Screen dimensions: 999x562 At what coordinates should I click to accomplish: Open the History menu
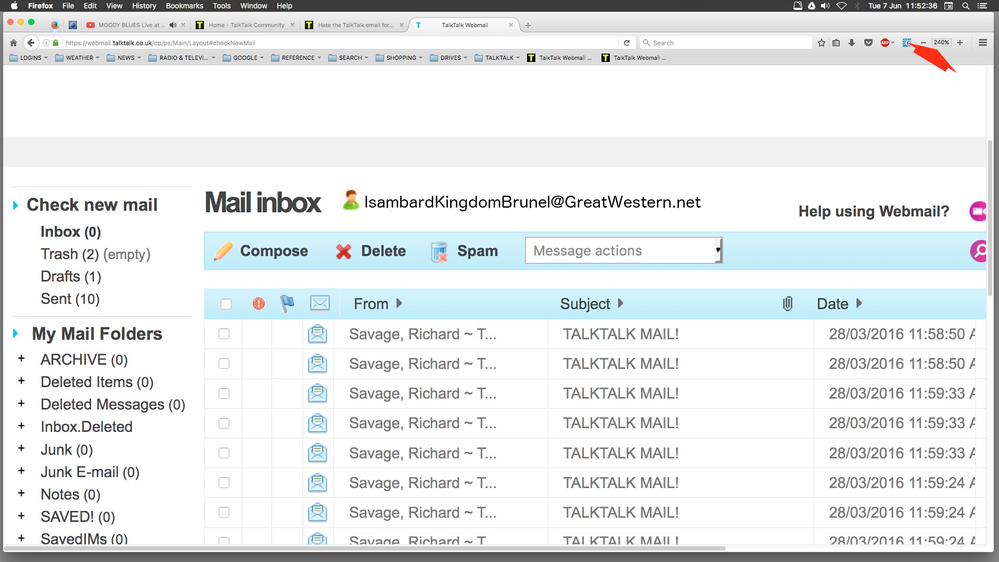click(x=144, y=6)
